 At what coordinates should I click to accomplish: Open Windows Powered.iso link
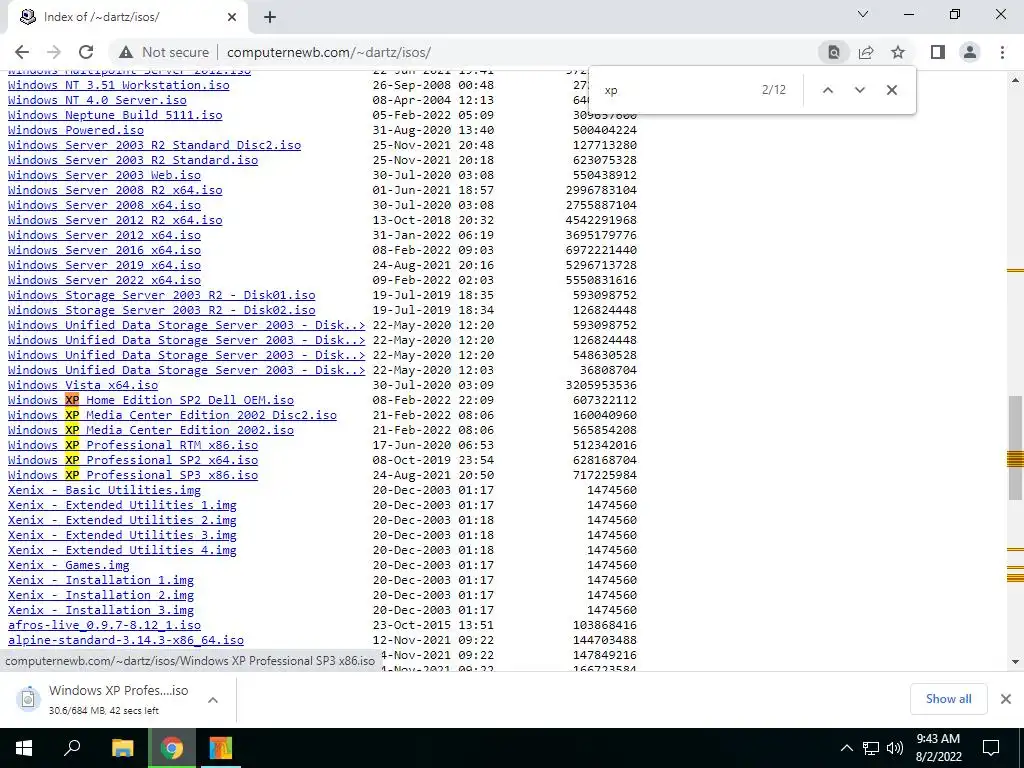(76, 129)
